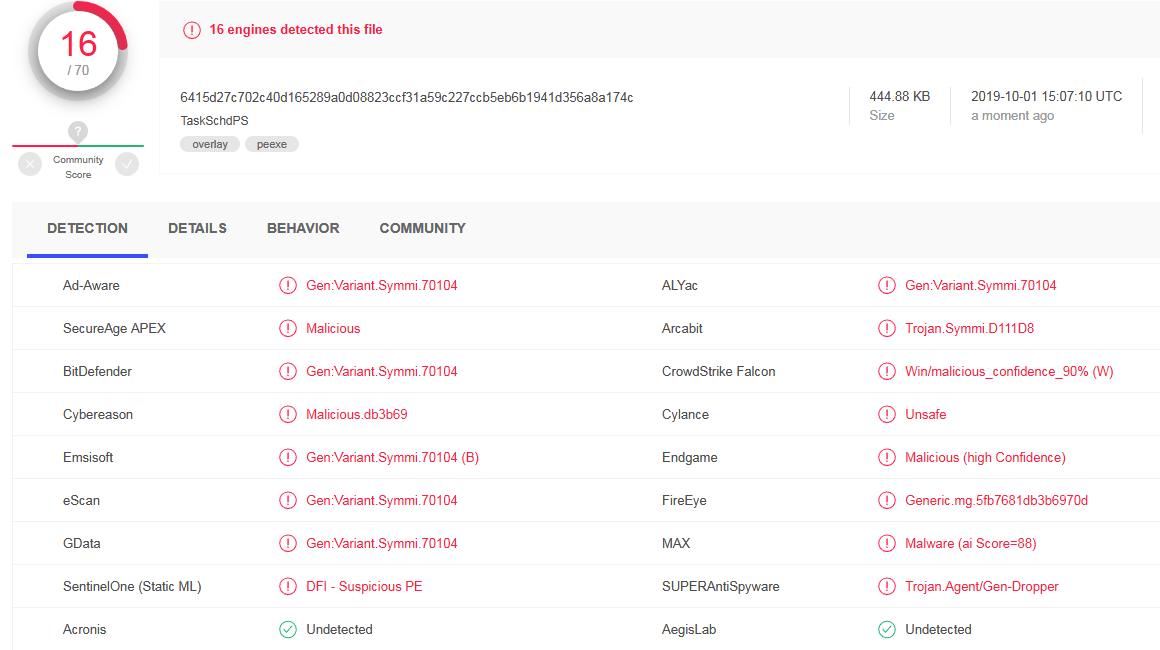Click the SUPERAntiSpyware engine name
1160x650 pixels.
721,586
